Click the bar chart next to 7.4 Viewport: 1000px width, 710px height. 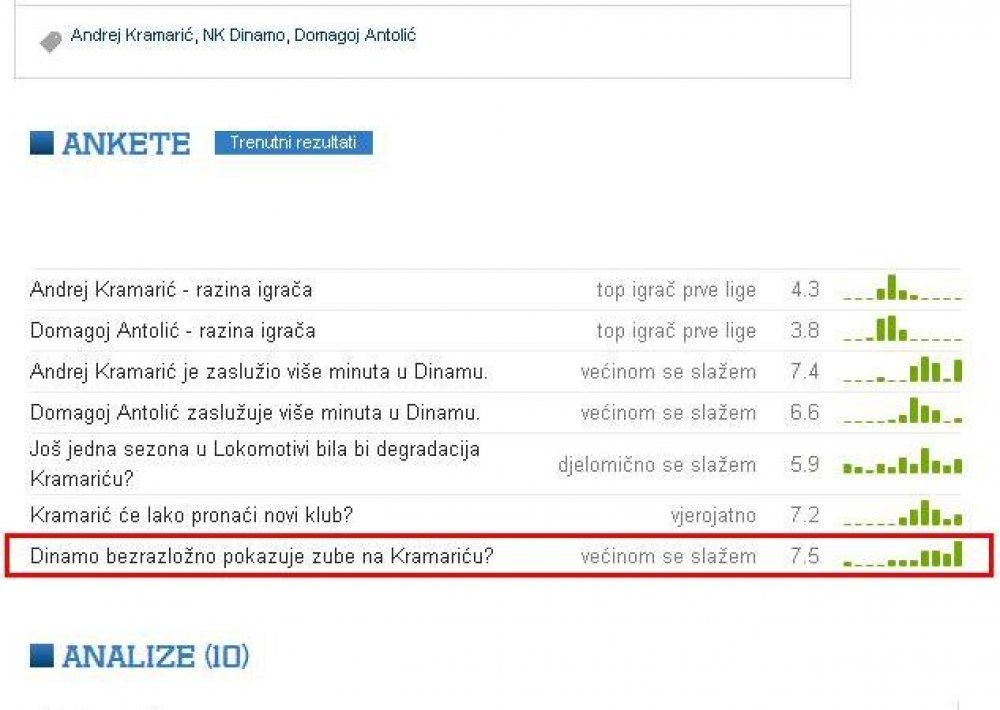click(902, 370)
